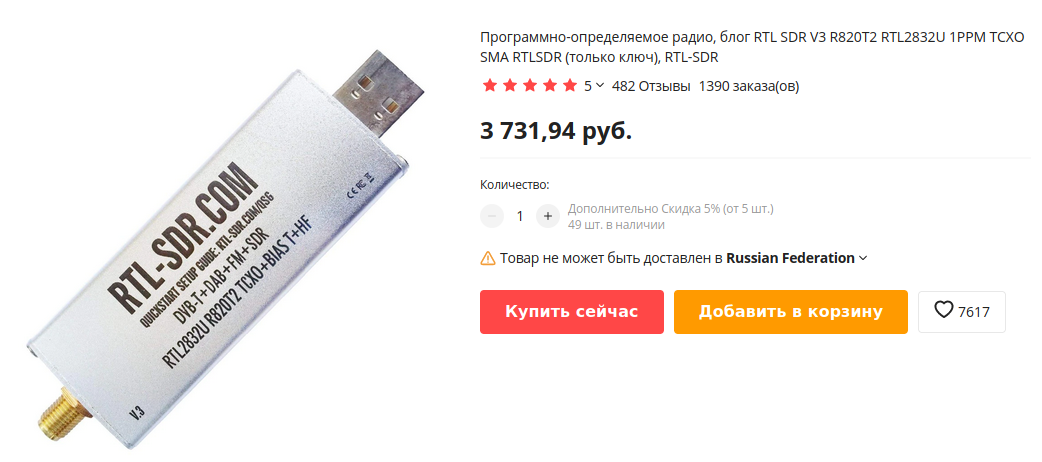The image size is (1042, 462).
Task: Click chevron after Russian Federation
Action: 863,258
